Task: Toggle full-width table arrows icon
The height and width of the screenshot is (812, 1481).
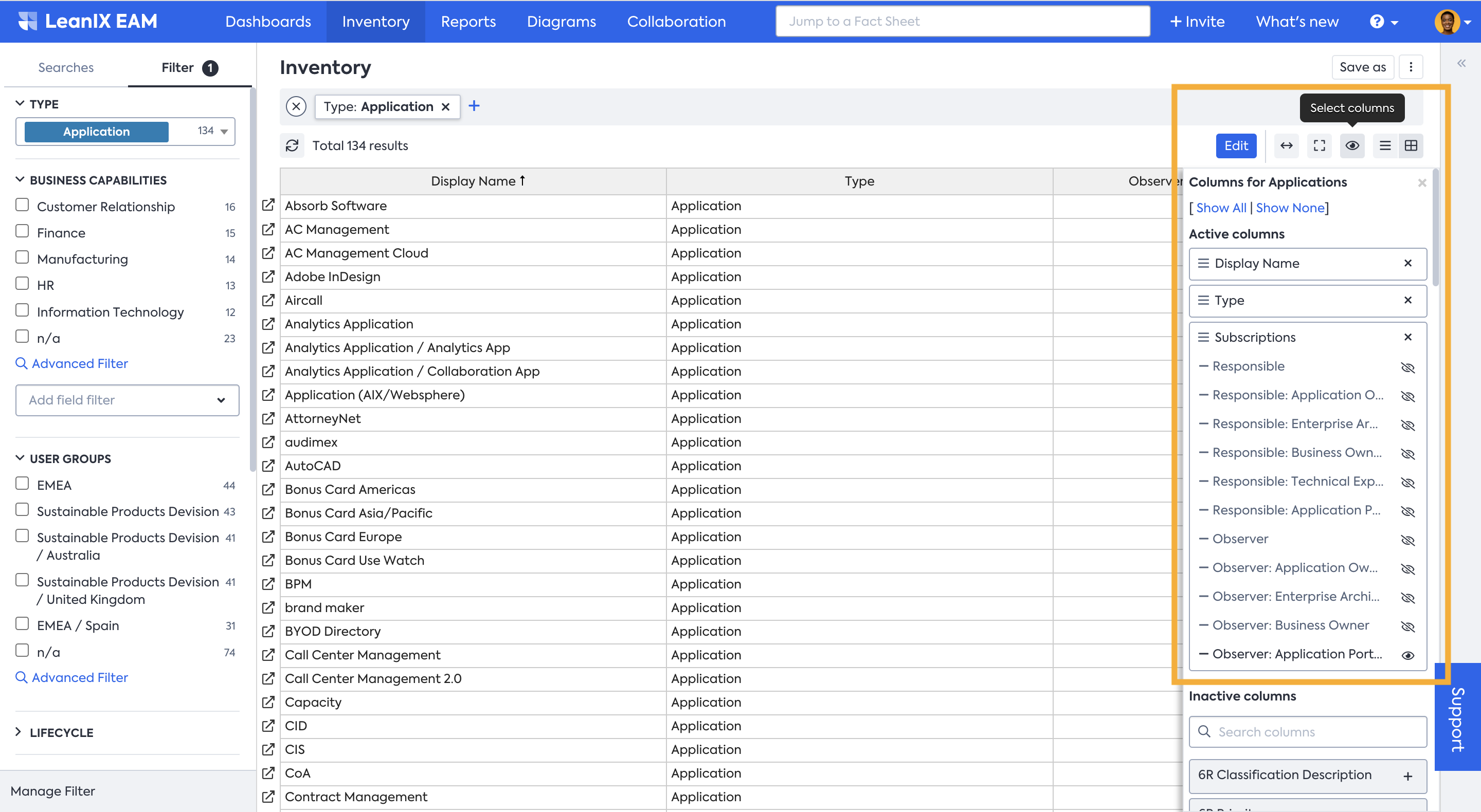Action: 1287,145
